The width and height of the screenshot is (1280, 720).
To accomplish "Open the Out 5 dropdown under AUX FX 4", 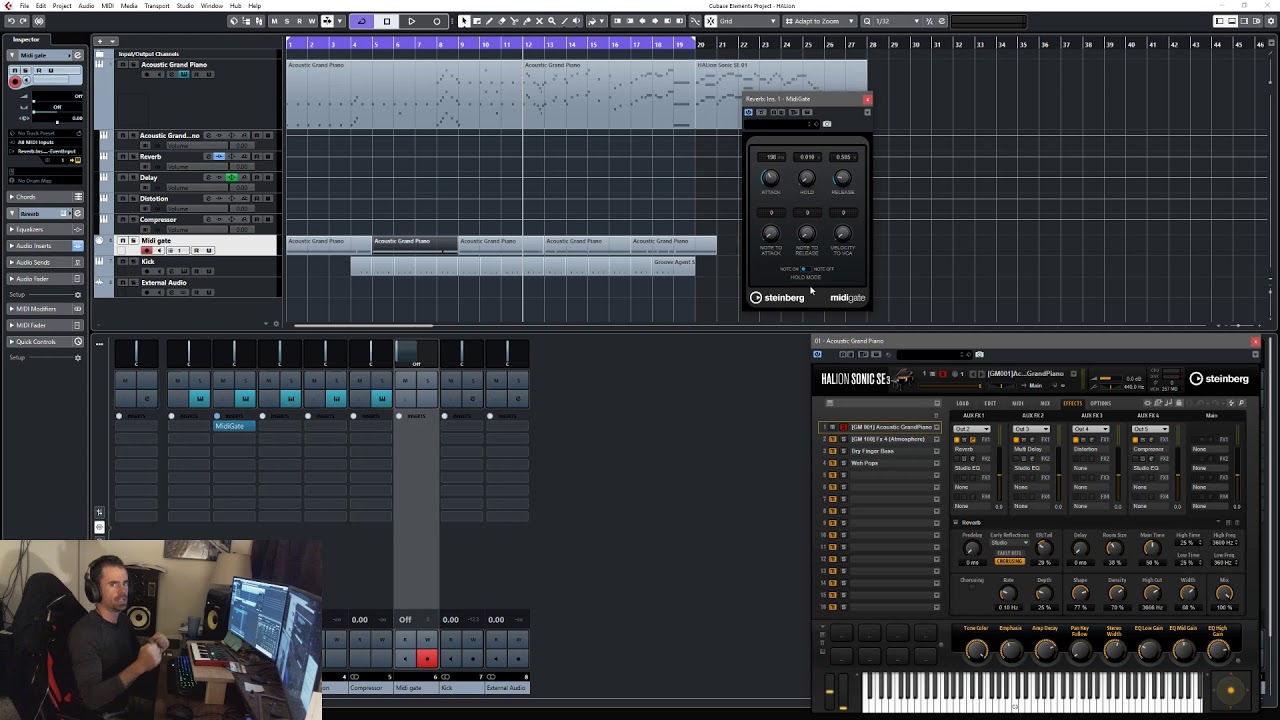I will click(x=1150, y=429).
